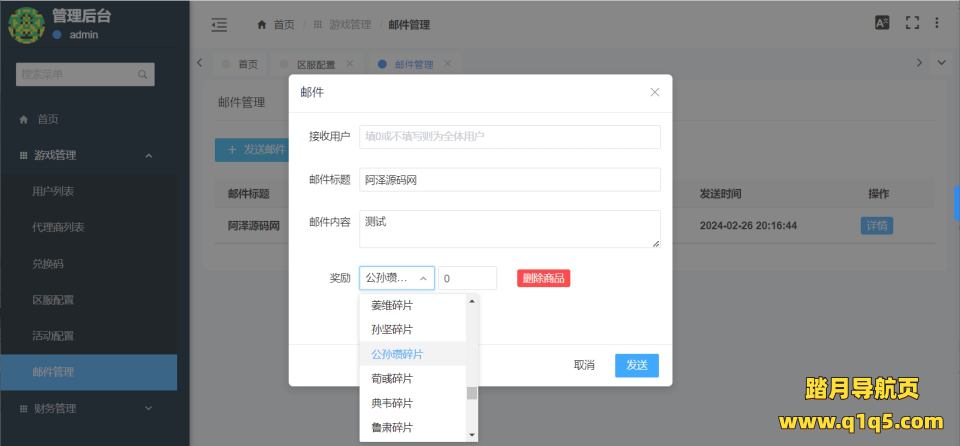The height and width of the screenshot is (446, 960).
Task: Click the 接收用户 input field
Action: 510,136
